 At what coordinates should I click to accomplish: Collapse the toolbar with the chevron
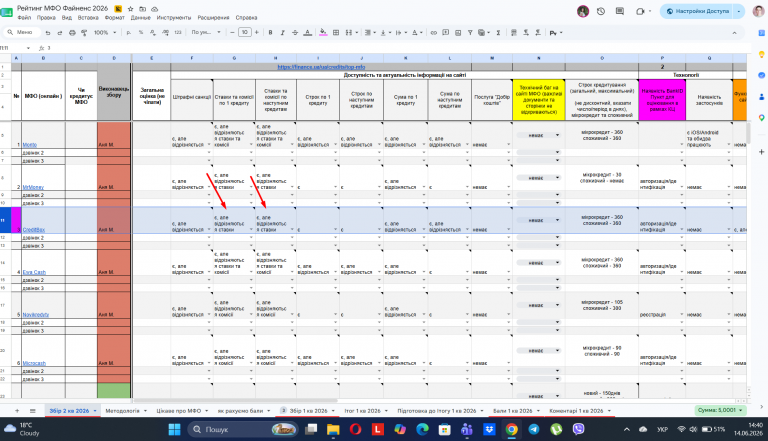pos(734,33)
